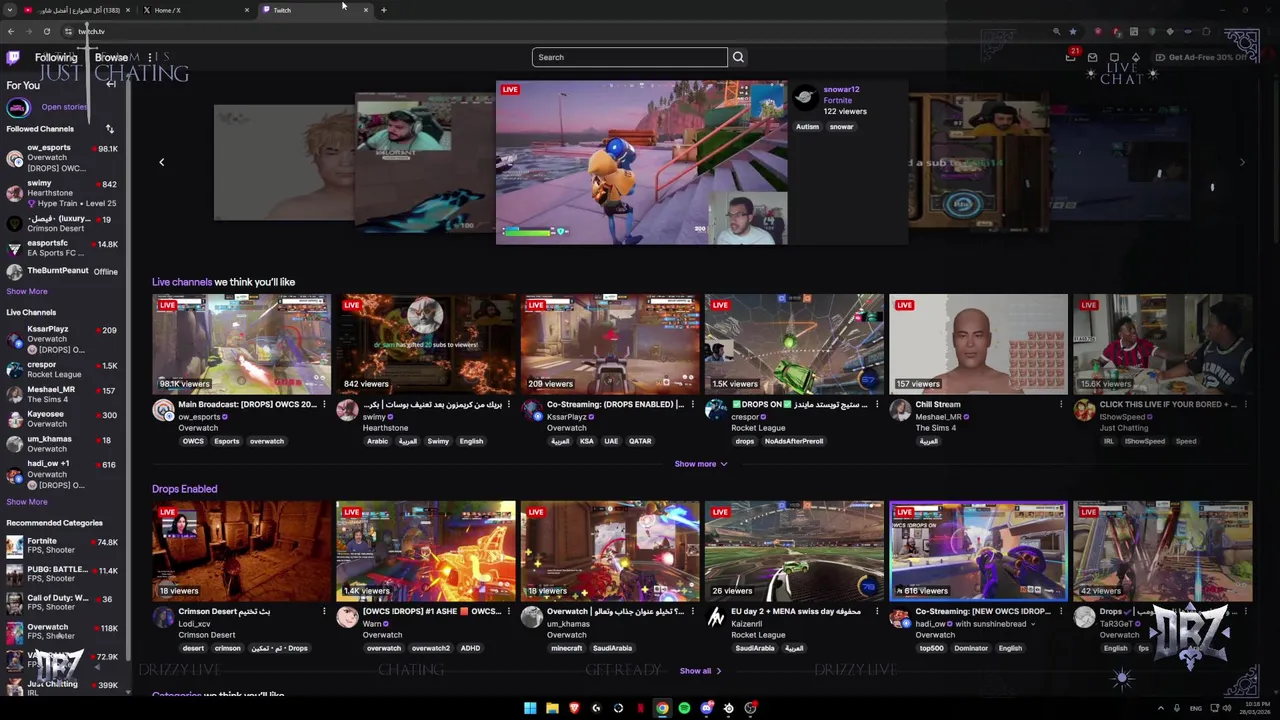Click the Esports tag under ow_esports

click(x=226, y=441)
